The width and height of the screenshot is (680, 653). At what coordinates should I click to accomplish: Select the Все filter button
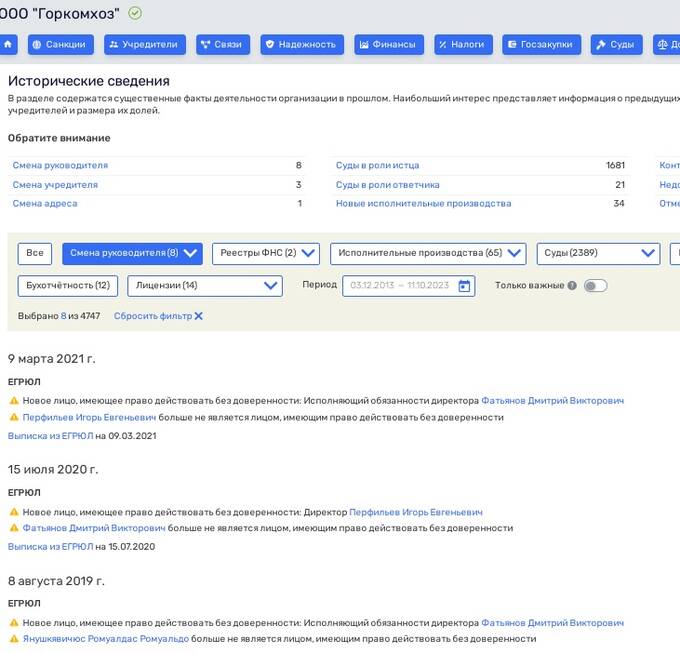pos(35,253)
